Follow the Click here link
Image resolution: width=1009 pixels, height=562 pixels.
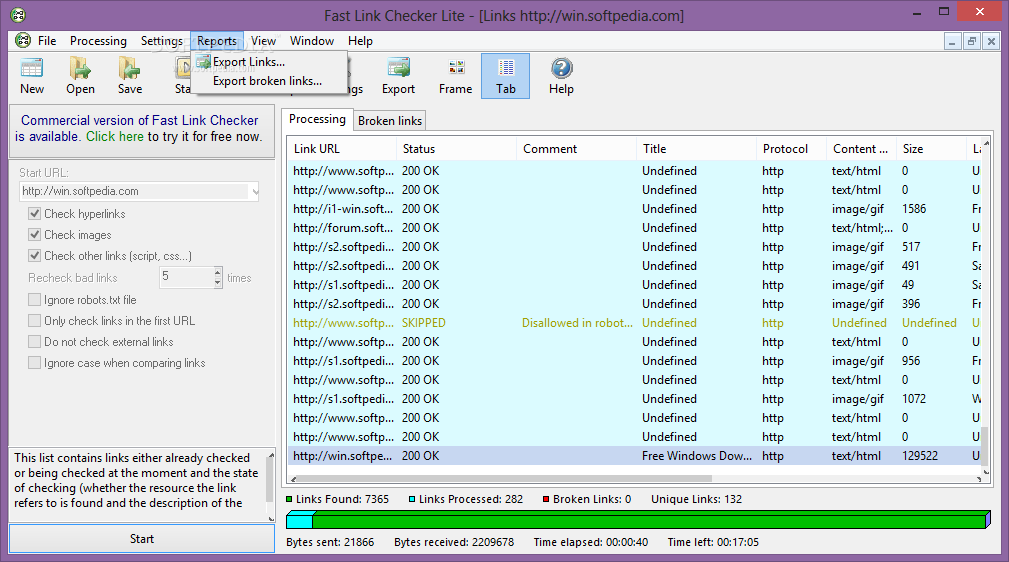point(115,136)
